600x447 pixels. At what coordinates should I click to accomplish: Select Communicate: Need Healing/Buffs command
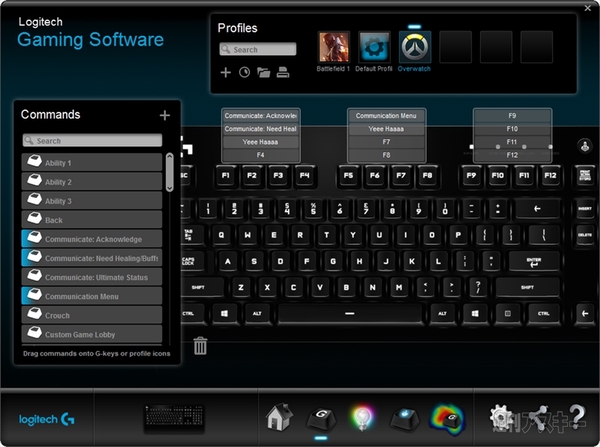[92, 258]
